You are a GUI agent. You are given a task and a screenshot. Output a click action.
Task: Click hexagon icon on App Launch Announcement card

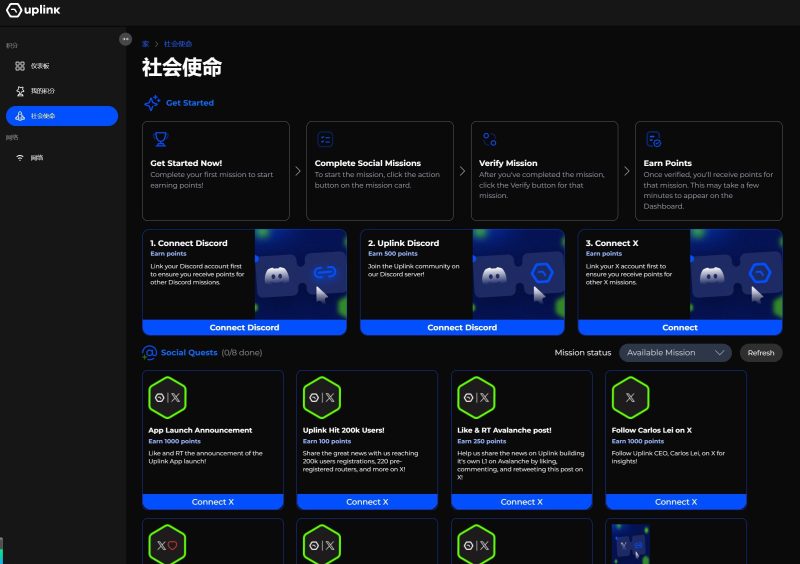click(167, 398)
